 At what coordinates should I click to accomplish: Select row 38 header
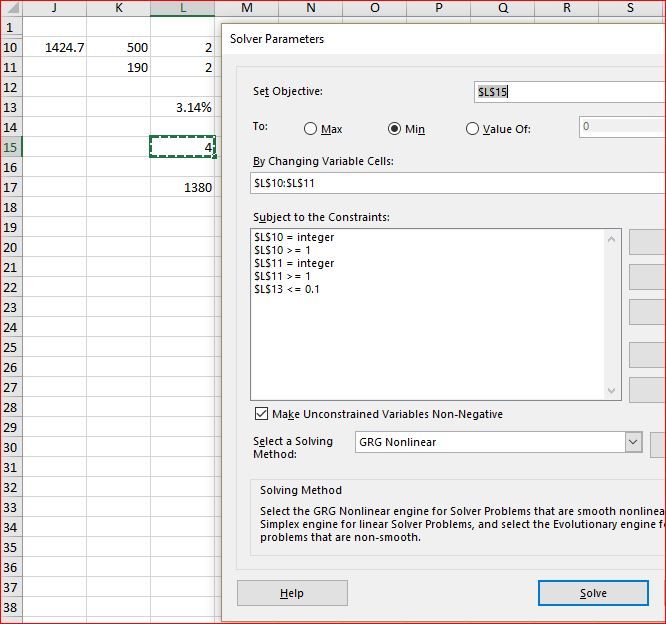[x=11, y=607]
